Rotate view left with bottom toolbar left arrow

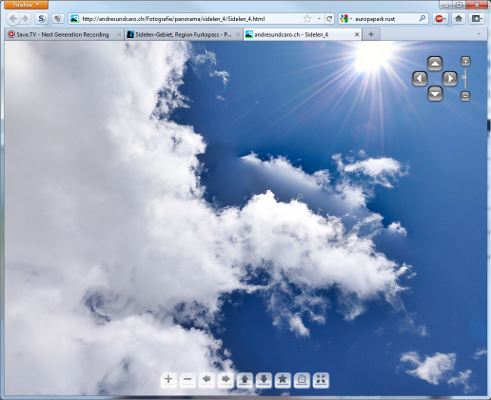click(207, 379)
